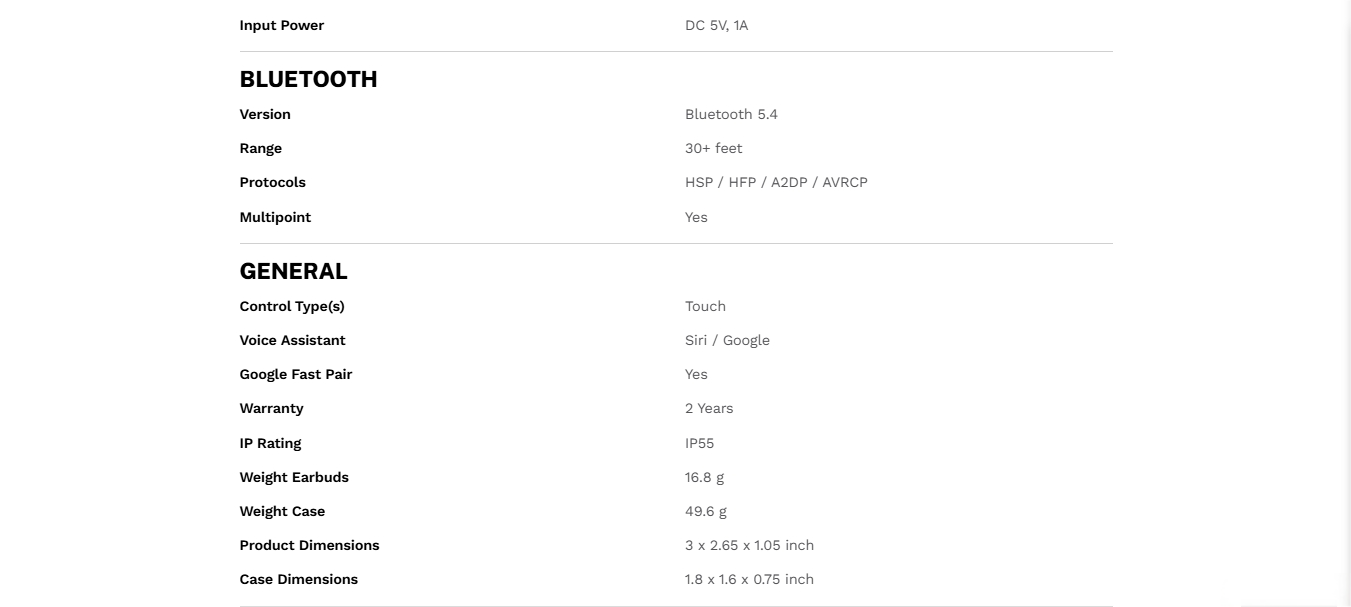1351x607 pixels.
Task: Click the BLUETOOTH section heading
Action: [x=308, y=80]
